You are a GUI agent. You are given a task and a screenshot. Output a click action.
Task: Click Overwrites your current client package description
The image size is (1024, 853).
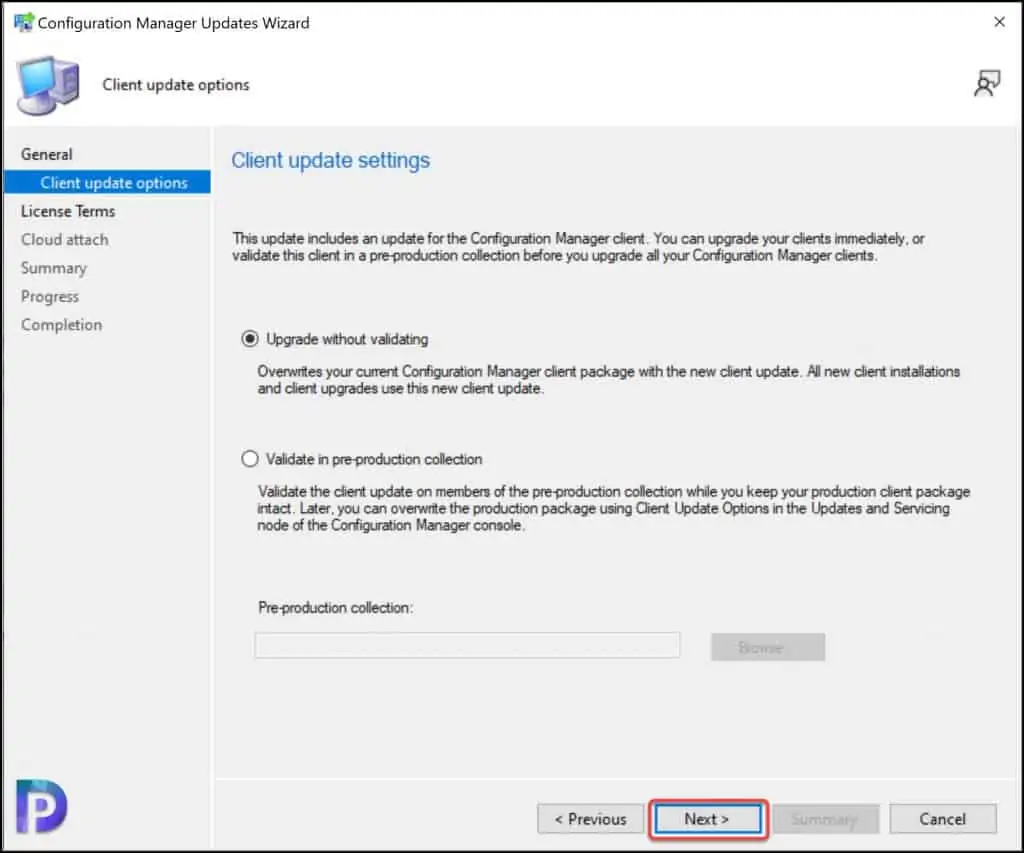(x=609, y=379)
